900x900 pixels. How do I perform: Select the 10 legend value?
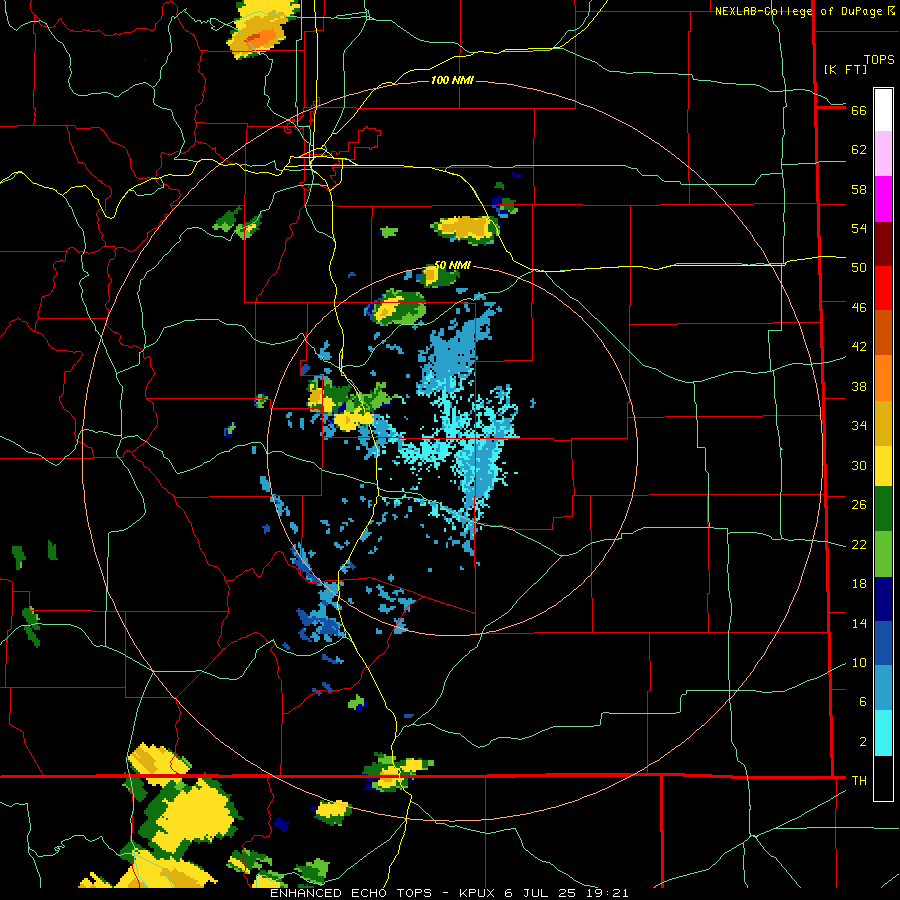859,662
